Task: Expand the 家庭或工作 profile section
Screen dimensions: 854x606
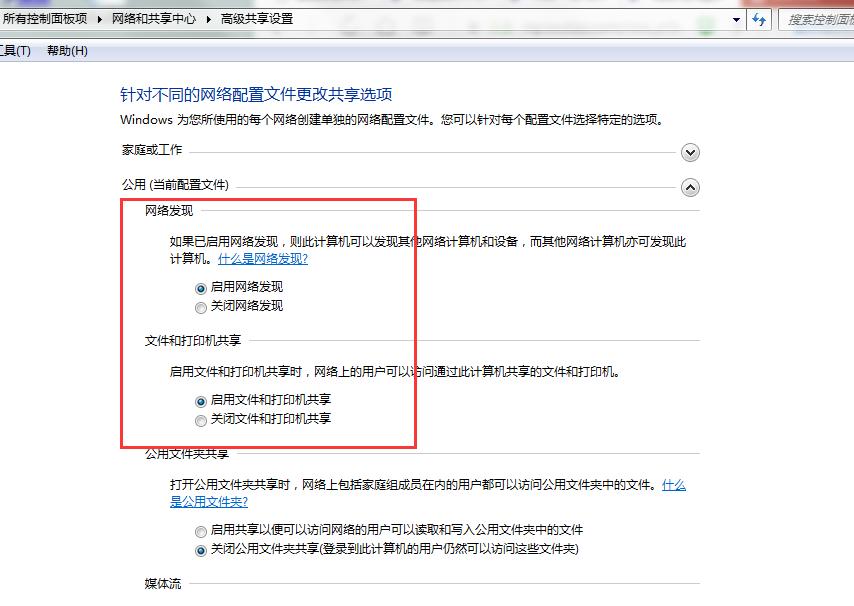Action: coord(690,152)
